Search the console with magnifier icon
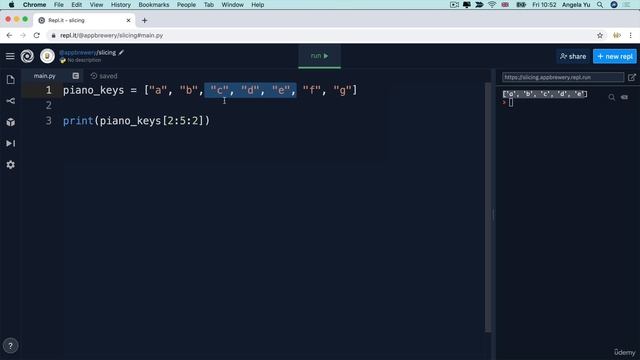 tap(611, 97)
